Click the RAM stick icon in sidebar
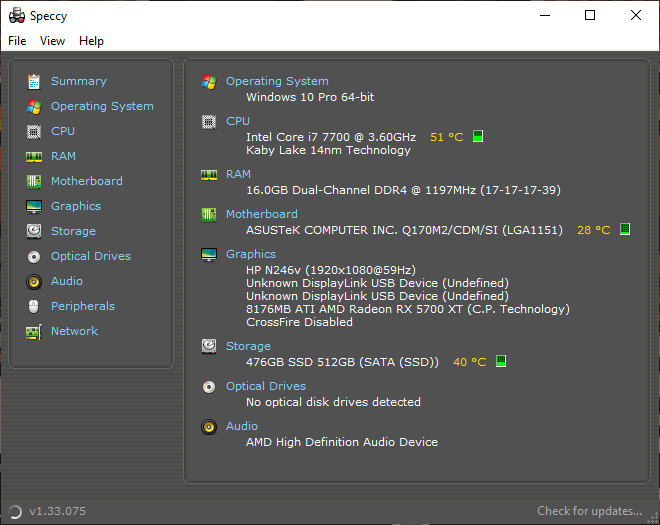Viewport: 660px width, 525px height. point(34,157)
